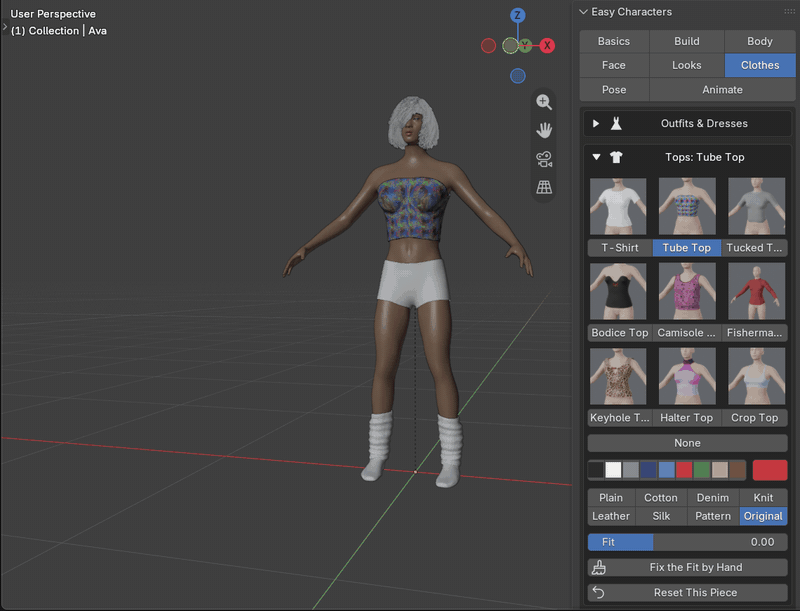Open the Build tab

coord(687,41)
